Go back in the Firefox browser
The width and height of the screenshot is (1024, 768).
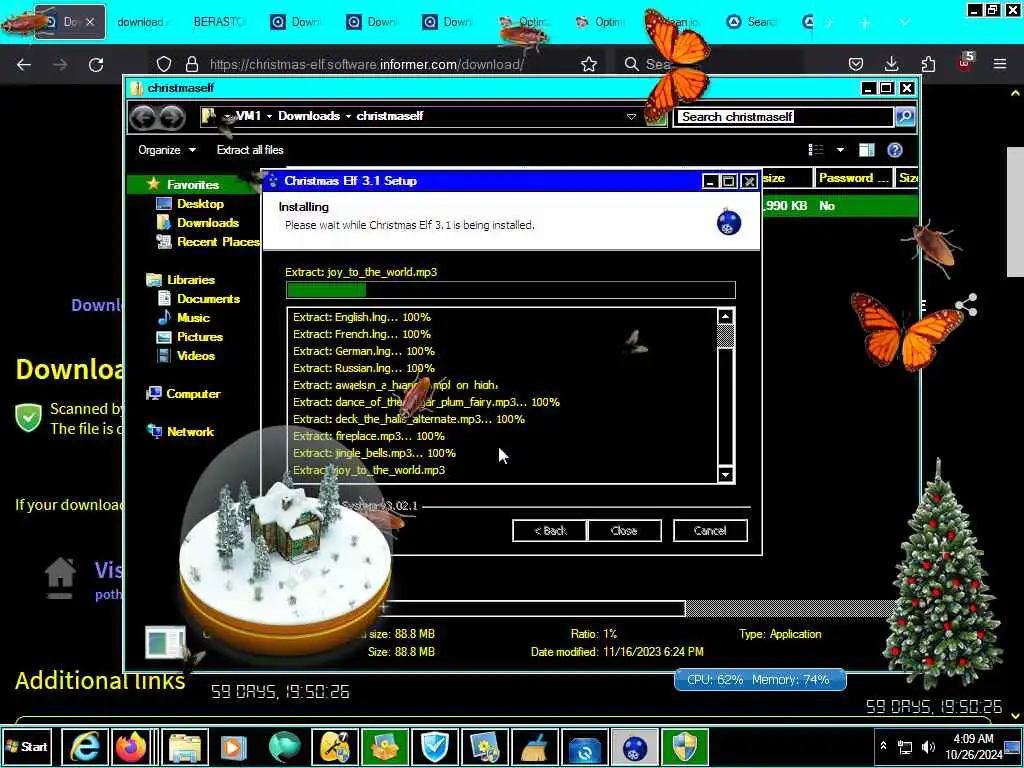click(24, 64)
